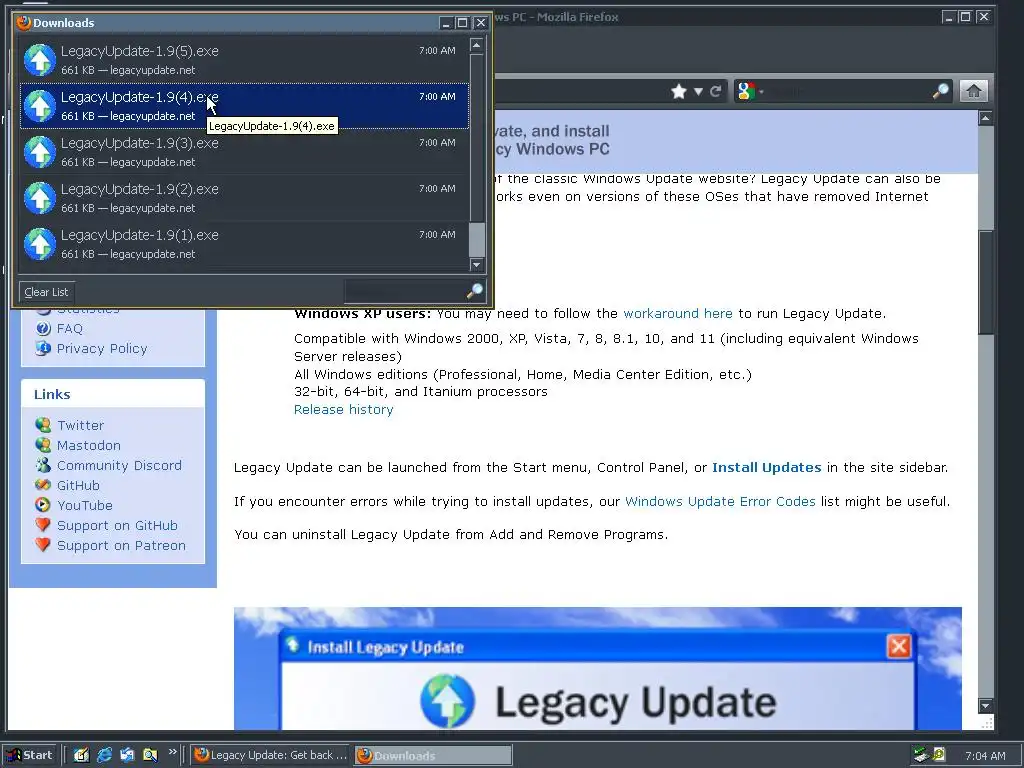Open the Community Discord link
The height and width of the screenshot is (768, 1024).
point(120,466)
